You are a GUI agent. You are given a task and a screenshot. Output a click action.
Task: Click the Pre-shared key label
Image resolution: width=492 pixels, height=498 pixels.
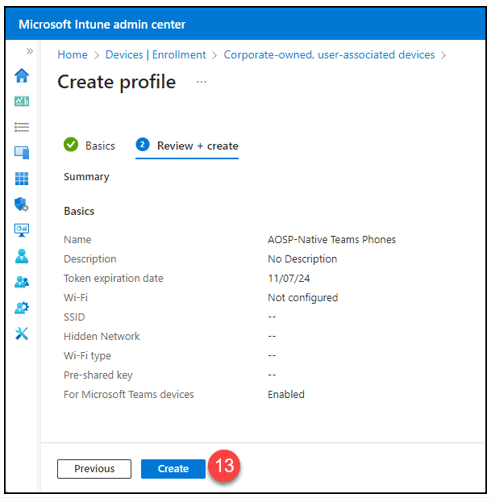coord(98,375)
